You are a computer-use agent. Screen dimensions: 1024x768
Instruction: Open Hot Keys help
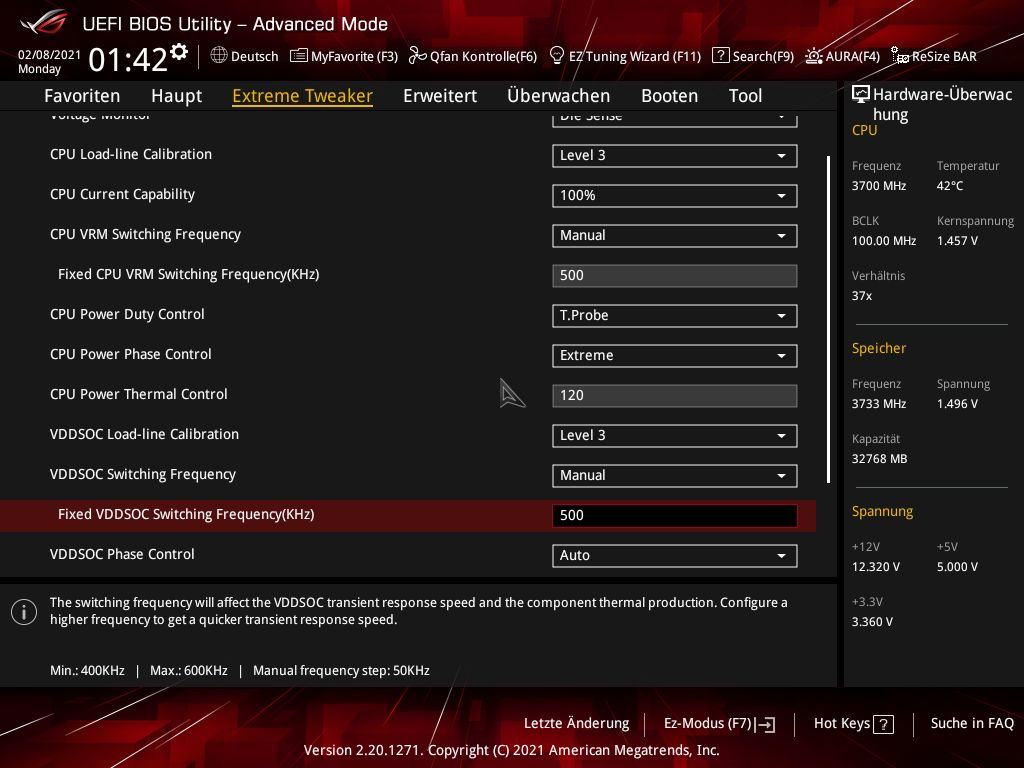click(x=854, y=724)
